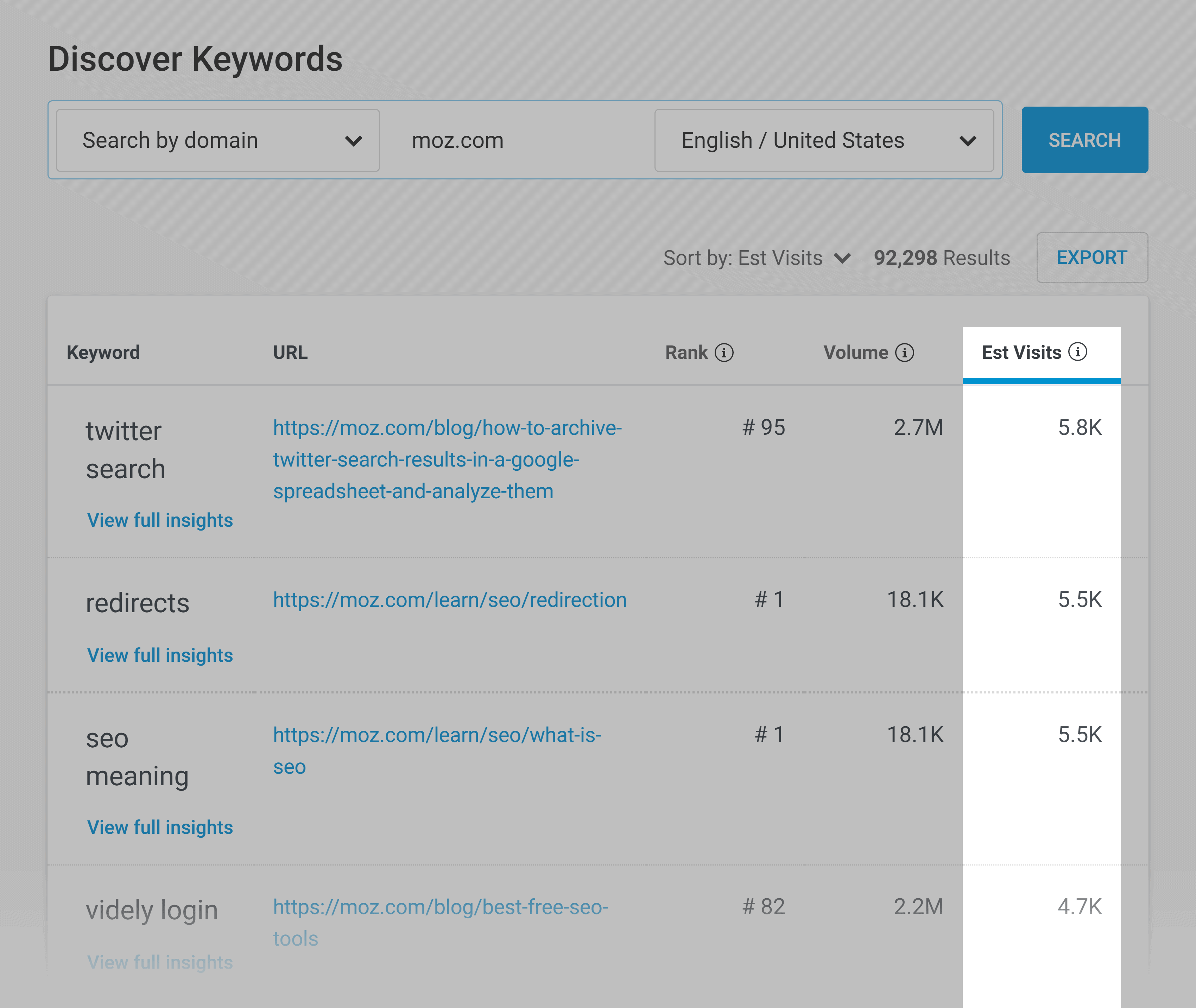Click the 'twitter search' keyword text
This screenshot has height=1008, width=1196.
click(x=126, y=450)
